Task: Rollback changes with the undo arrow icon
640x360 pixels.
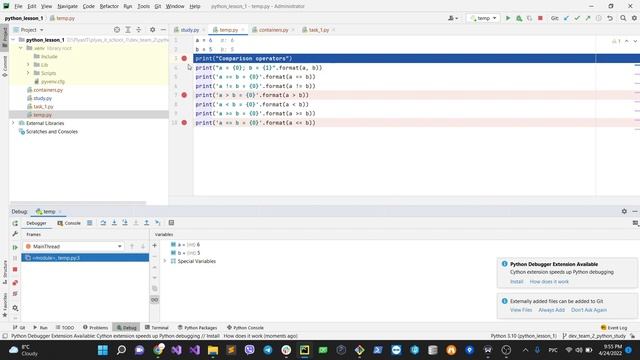Action: pyautogui.click(x=610, y=18)
